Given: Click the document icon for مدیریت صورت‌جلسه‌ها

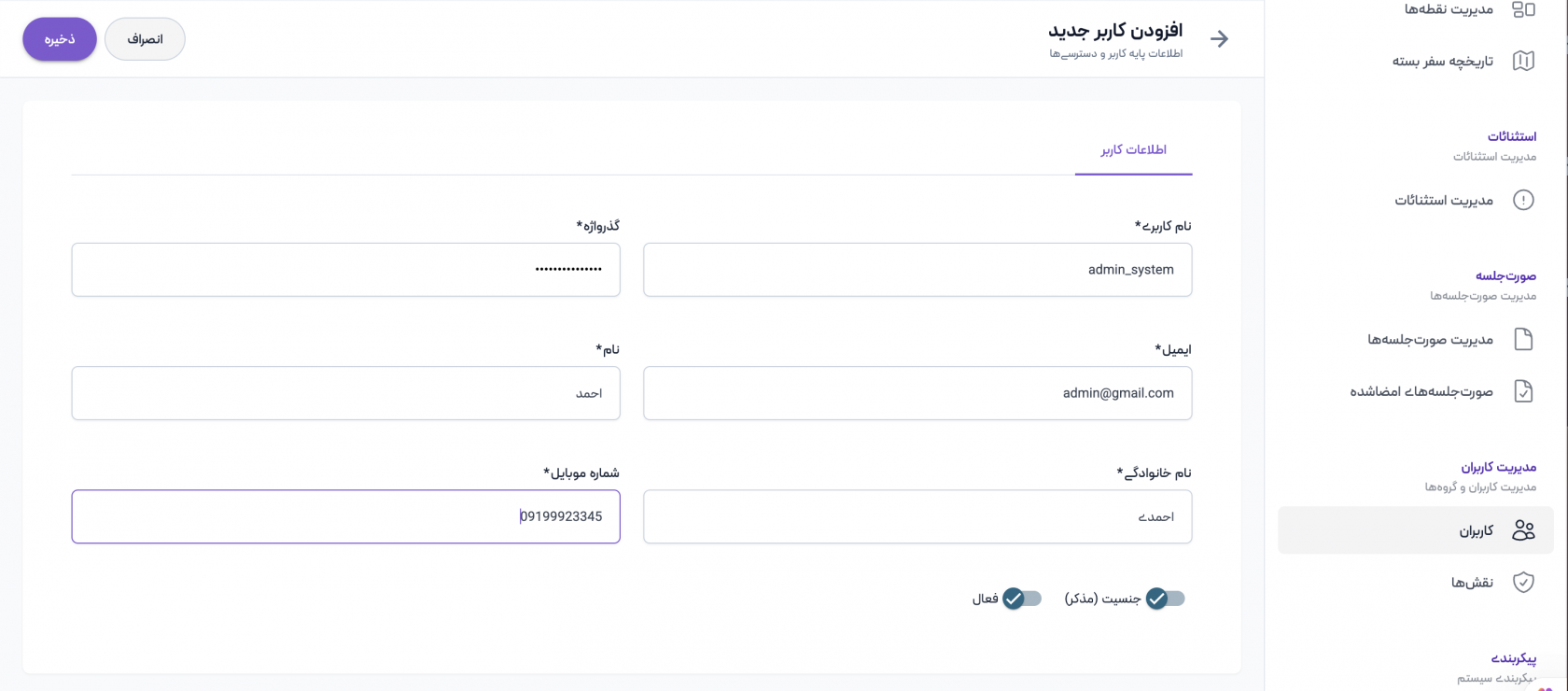Looking at the screenshot, I should pyautogui.click(x=1523, y=339).
